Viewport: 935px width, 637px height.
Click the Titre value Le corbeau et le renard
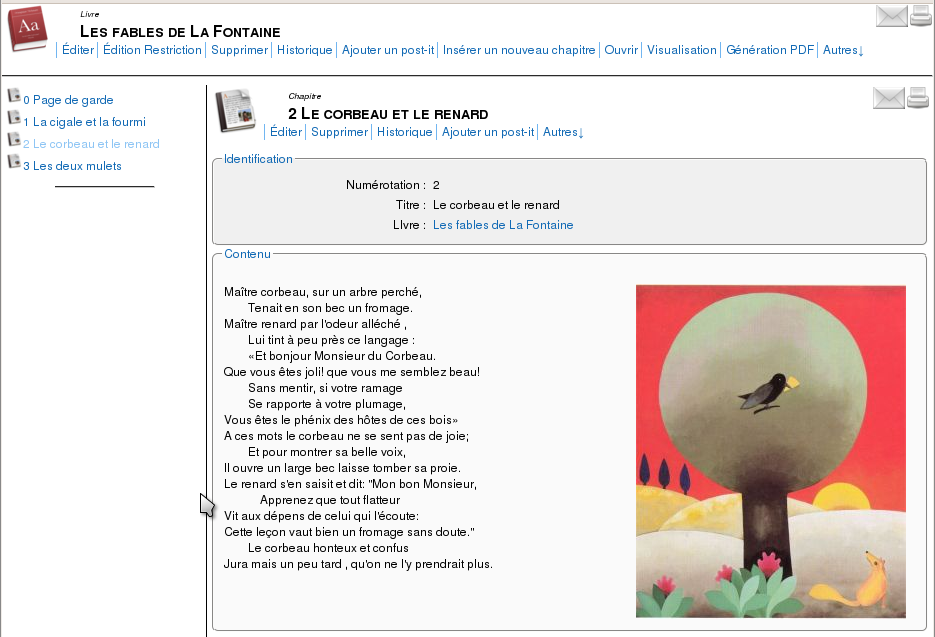(496, 205)
